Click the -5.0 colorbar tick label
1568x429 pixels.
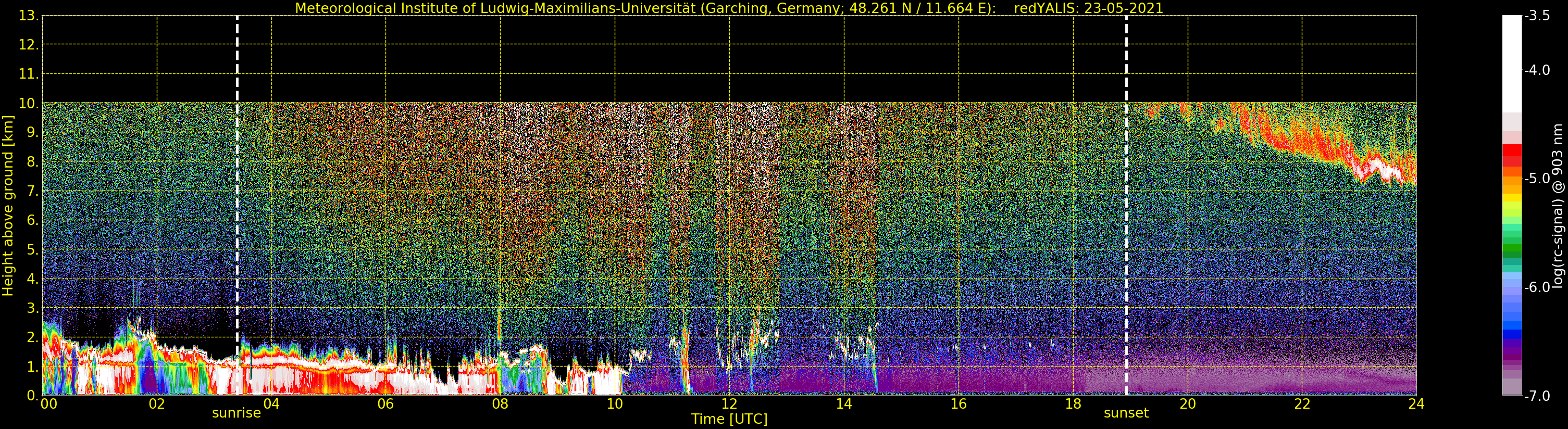point(1537,179)
